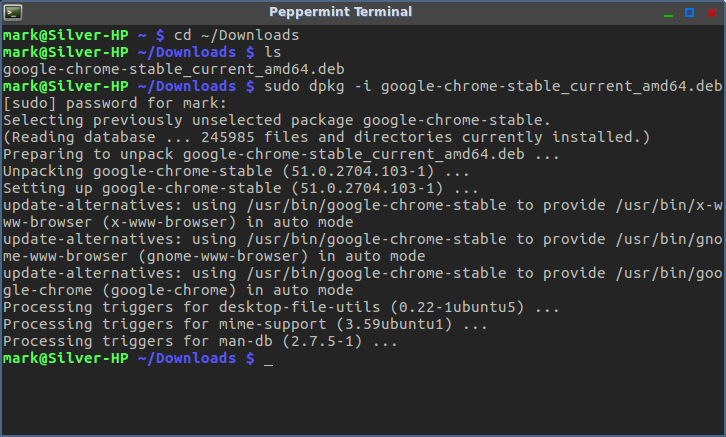726x437 pixels.
Task: Click the 'sudo dpkg -i' command text
Action: click(318, 87)
